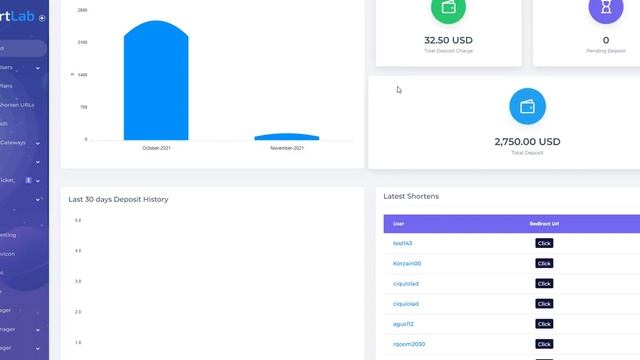This screenshot has height=360, width=640.
Task: Click the Click button in agus112 row
Action: pyautogui.click(x=544, y=324)
